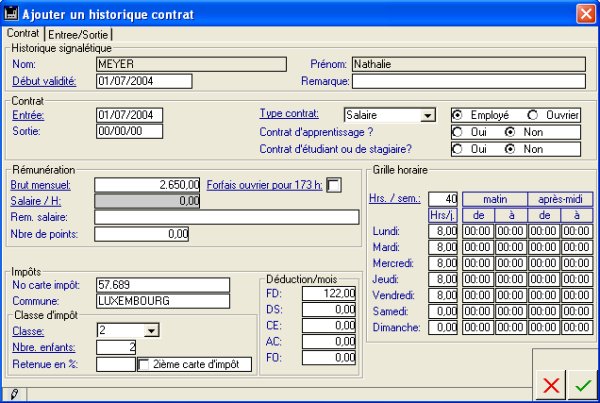Screen dimensions: 600x403
Task: Open the Entree/Sortie tab
Action: [x=78, y=35]
